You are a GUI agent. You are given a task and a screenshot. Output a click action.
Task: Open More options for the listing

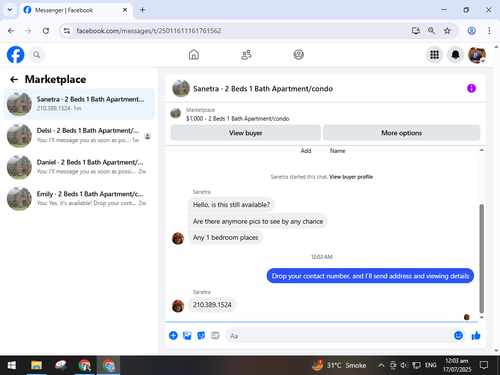[x=402, y=133]
